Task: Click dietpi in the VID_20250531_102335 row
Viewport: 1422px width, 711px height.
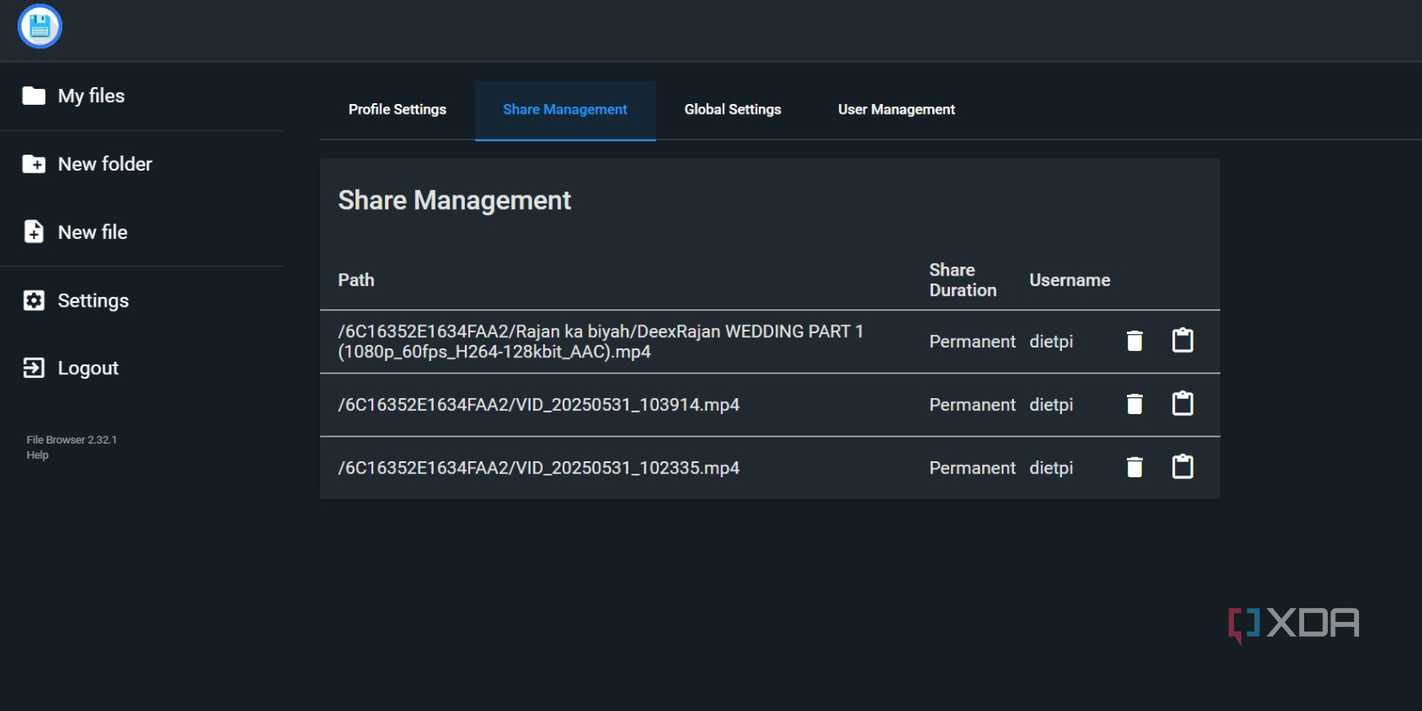Action: pos(1051,468)
